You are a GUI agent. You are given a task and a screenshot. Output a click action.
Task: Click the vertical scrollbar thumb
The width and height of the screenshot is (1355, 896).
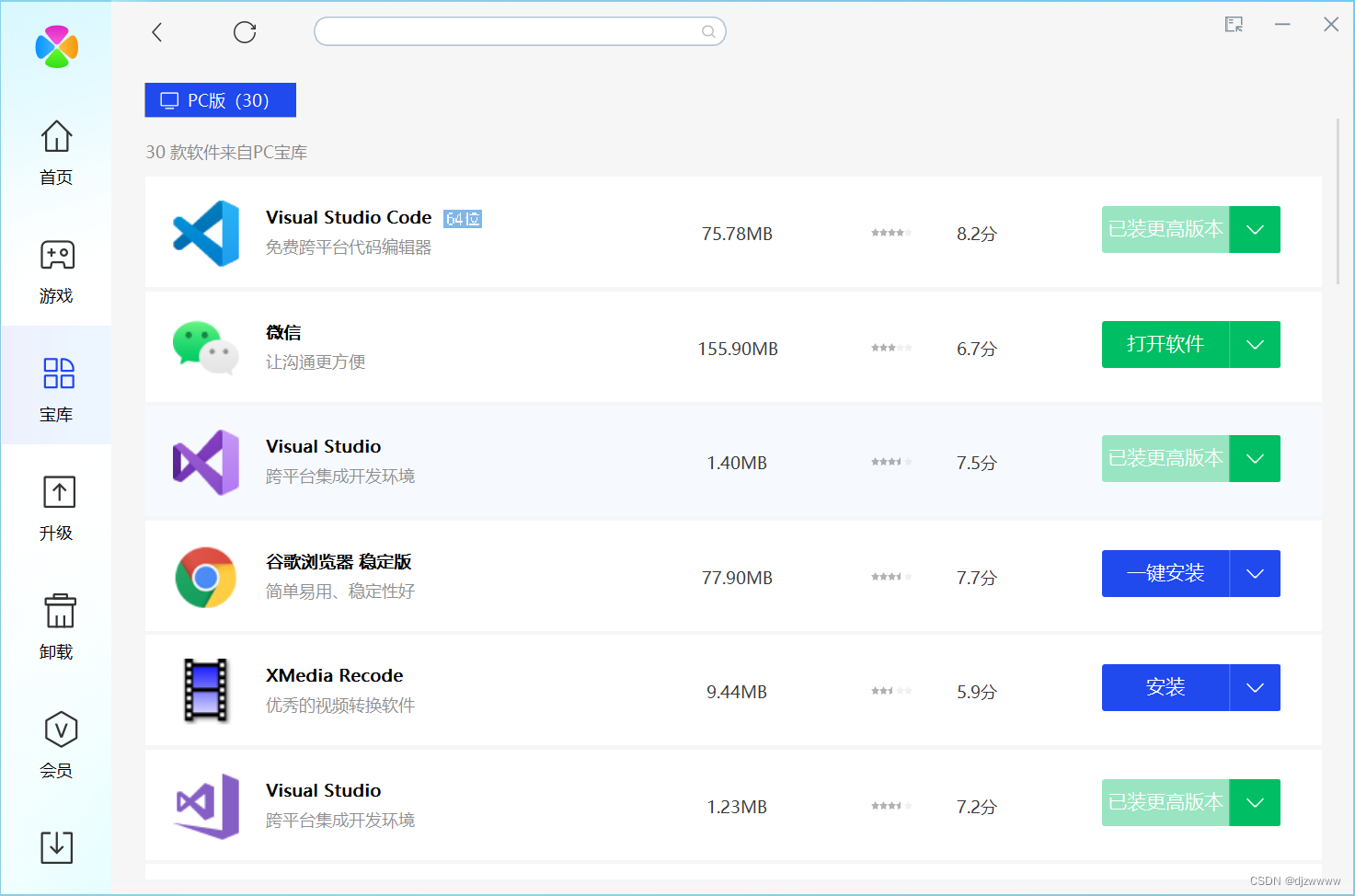pyautogui.click(x=1338, y=201)
